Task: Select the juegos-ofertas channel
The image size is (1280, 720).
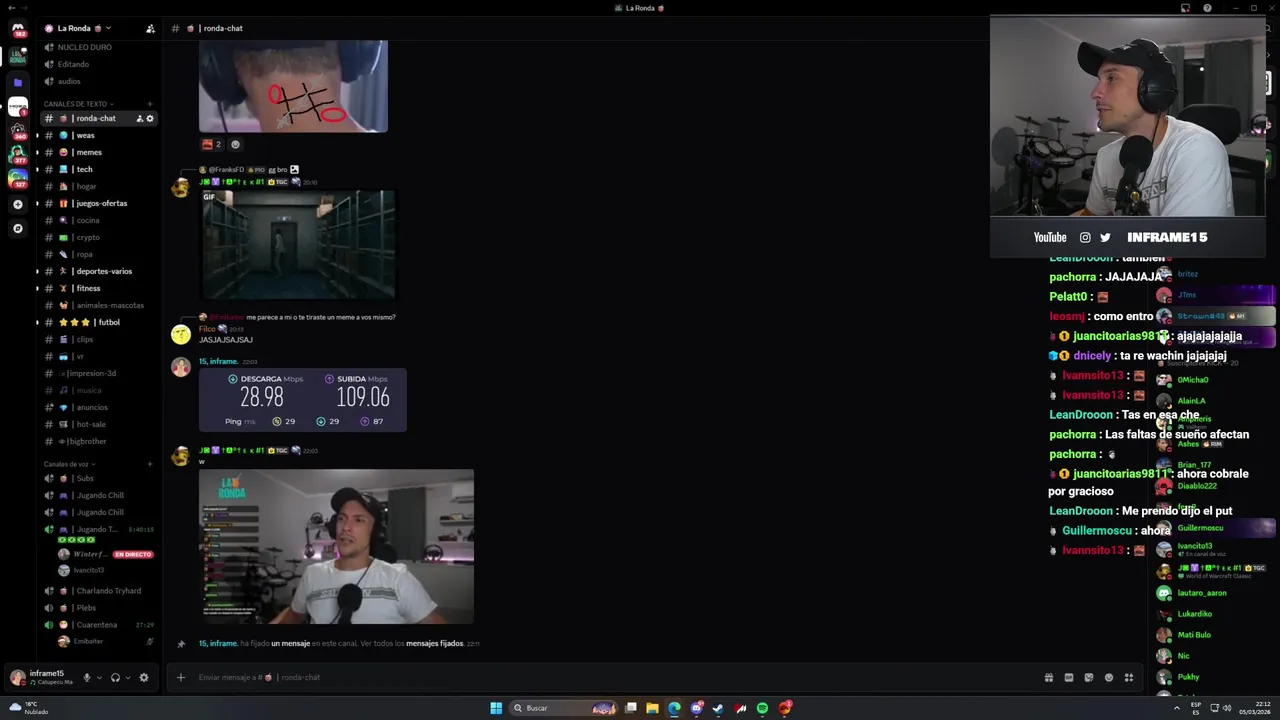Action: point(98,203)
